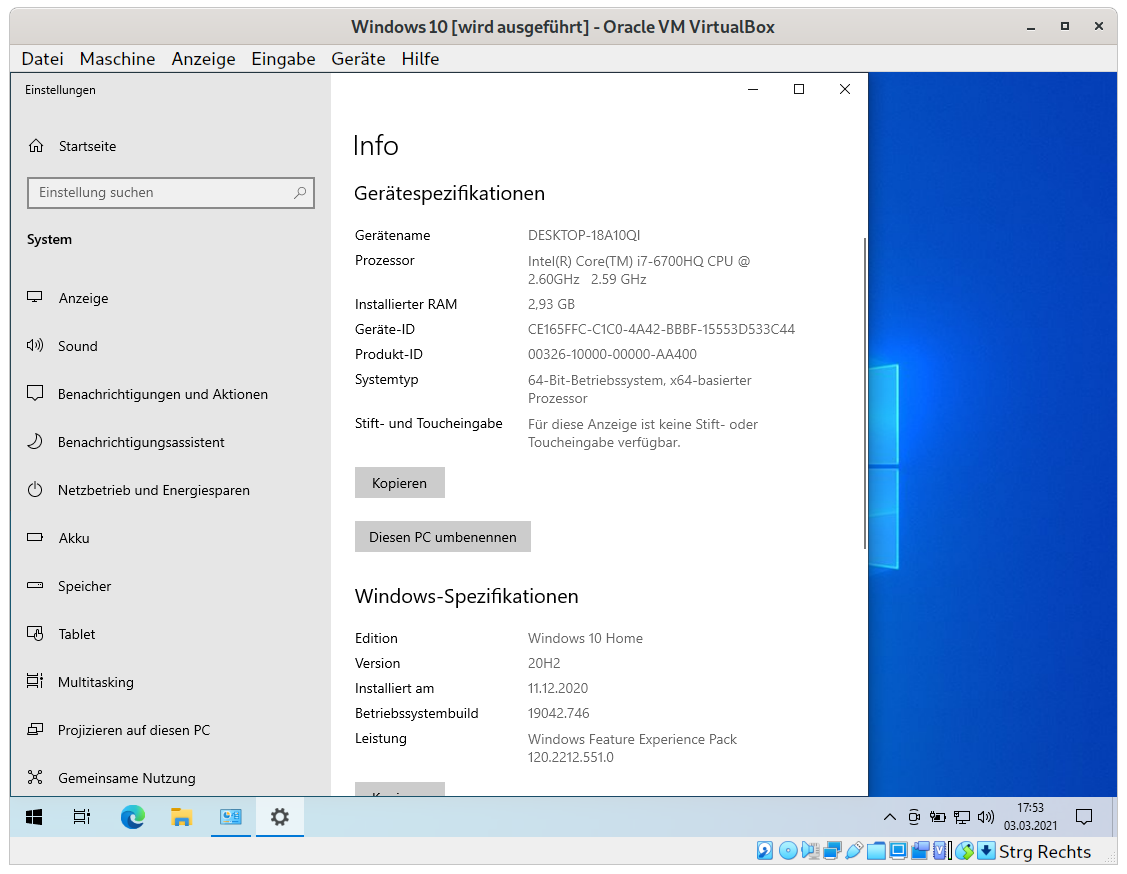The height and width of the screenshot is (874, 1127).
Task: Click the Installiert am date 11.12.2020
Action: pyautogui.click(x=558, y=689)
